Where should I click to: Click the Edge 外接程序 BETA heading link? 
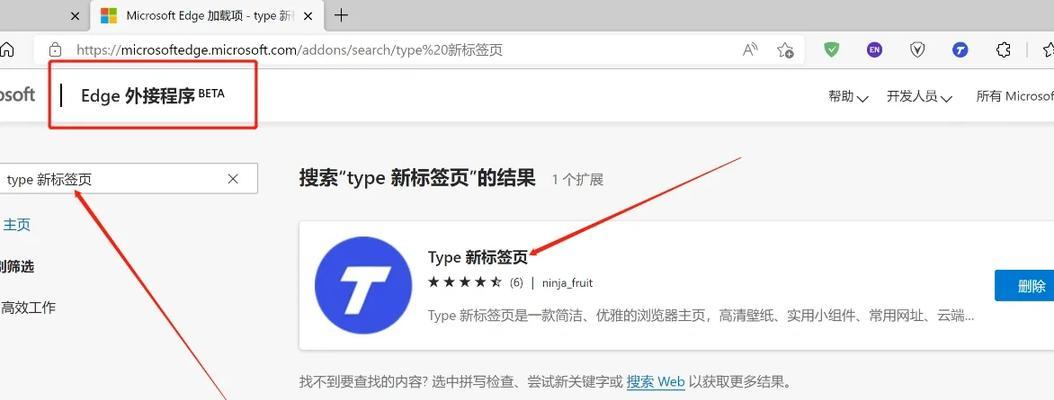click(x=153, y=95)
